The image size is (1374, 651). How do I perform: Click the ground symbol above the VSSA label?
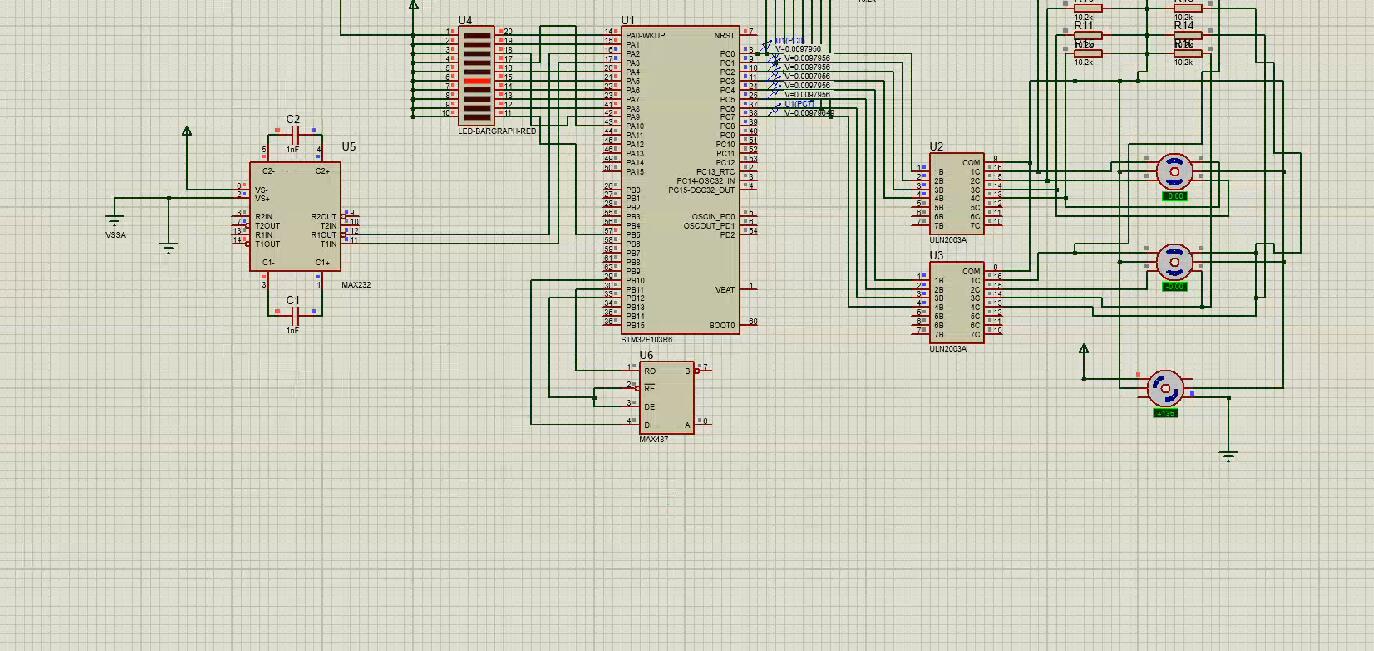point(115,221)
